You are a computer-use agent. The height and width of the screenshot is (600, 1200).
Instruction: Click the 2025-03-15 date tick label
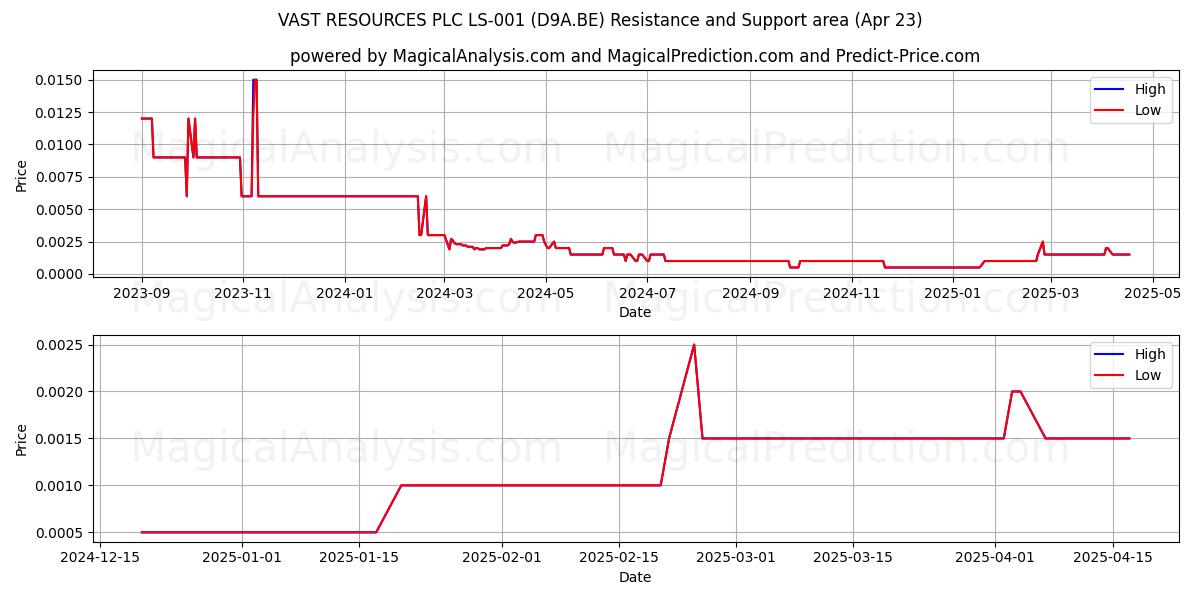click(854, 558)
